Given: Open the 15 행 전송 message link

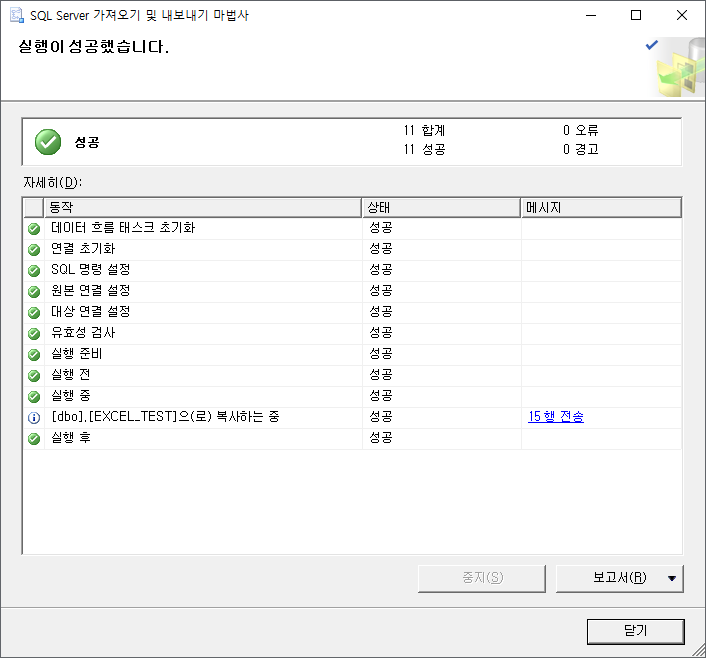Looking at the screenshot, I should click(556, 417).
